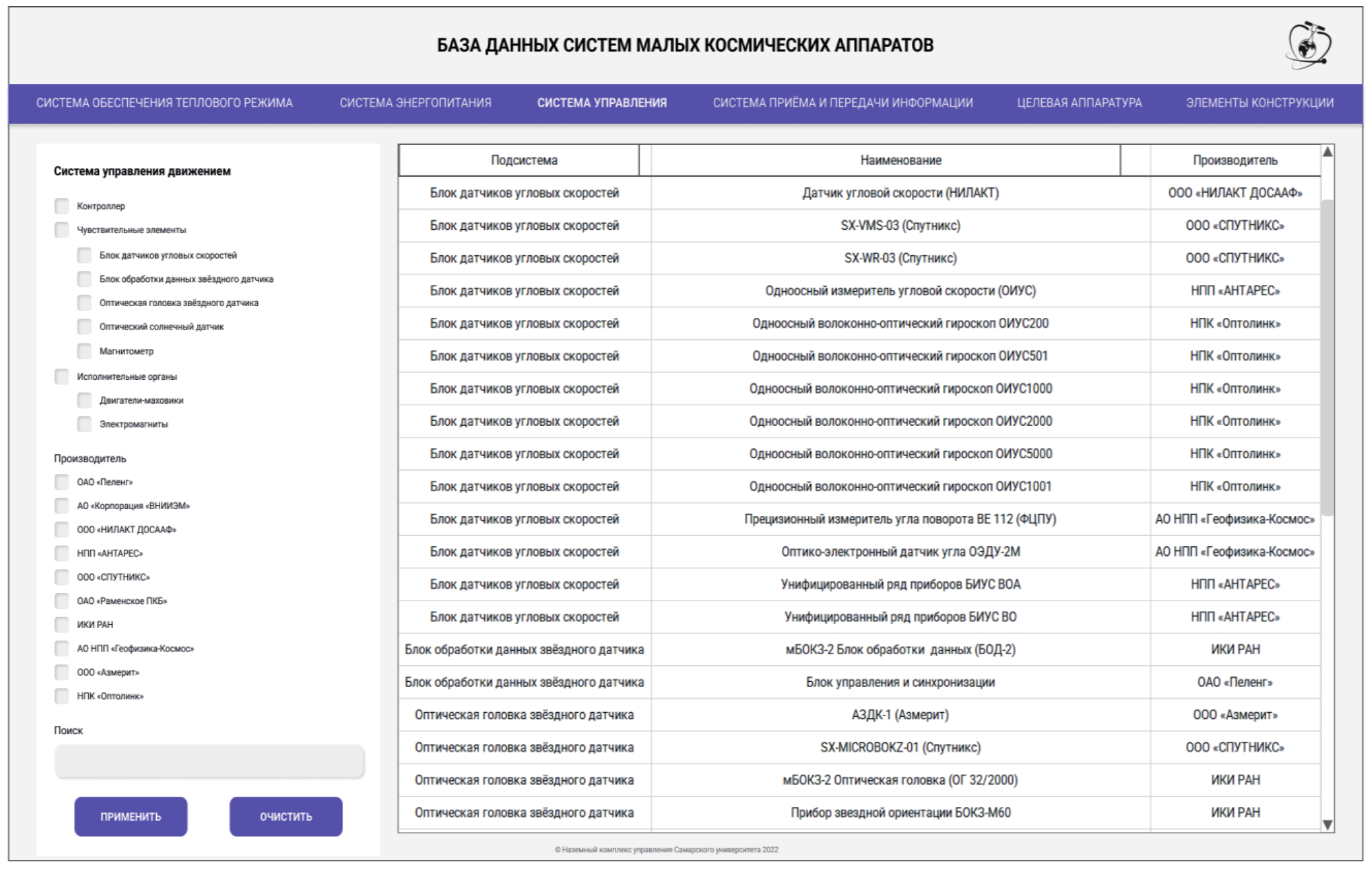The height and width of the screenshot is (871, 1372).
Task: Enable the Магнитометр filter checkbox
Action: [x=85, y=352]
